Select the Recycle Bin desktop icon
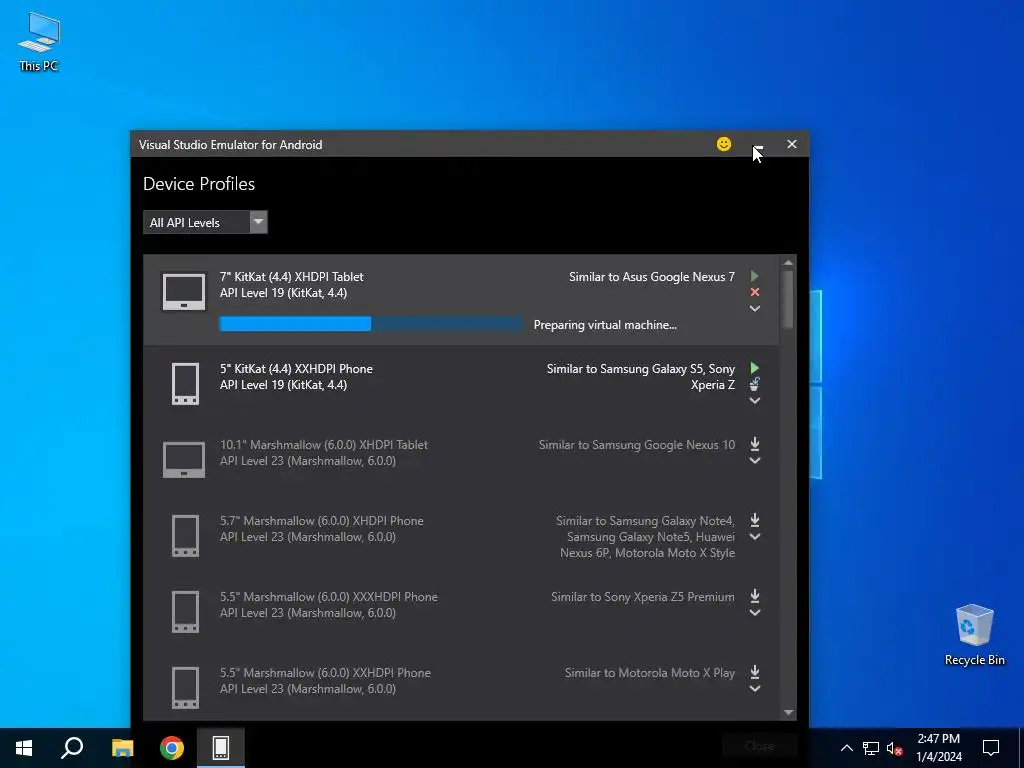The width and height of the screenshot is (1024, 768). 974,635
